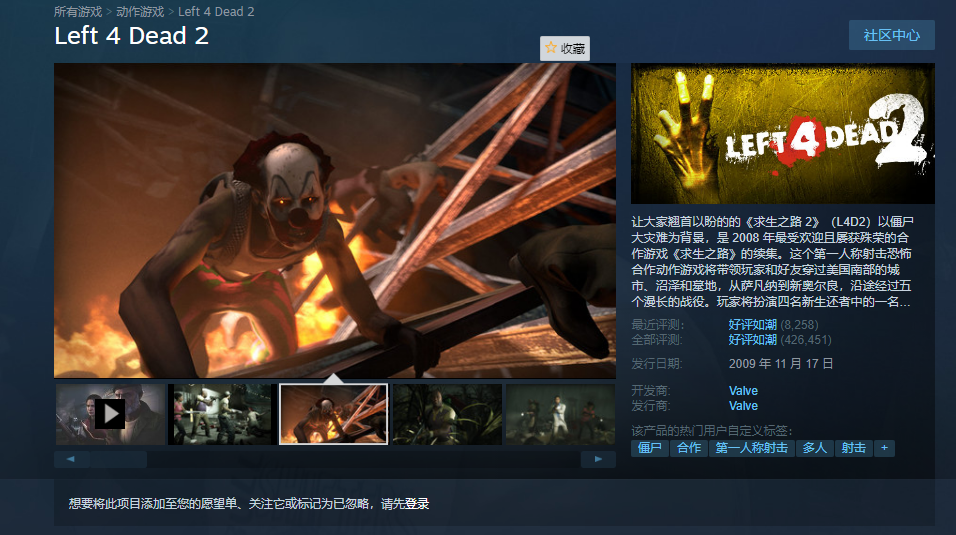The height and width of the screenshot is (535, 956).
Task: Click the release date 2009 年 11 月 17 日
Action: 780,364
